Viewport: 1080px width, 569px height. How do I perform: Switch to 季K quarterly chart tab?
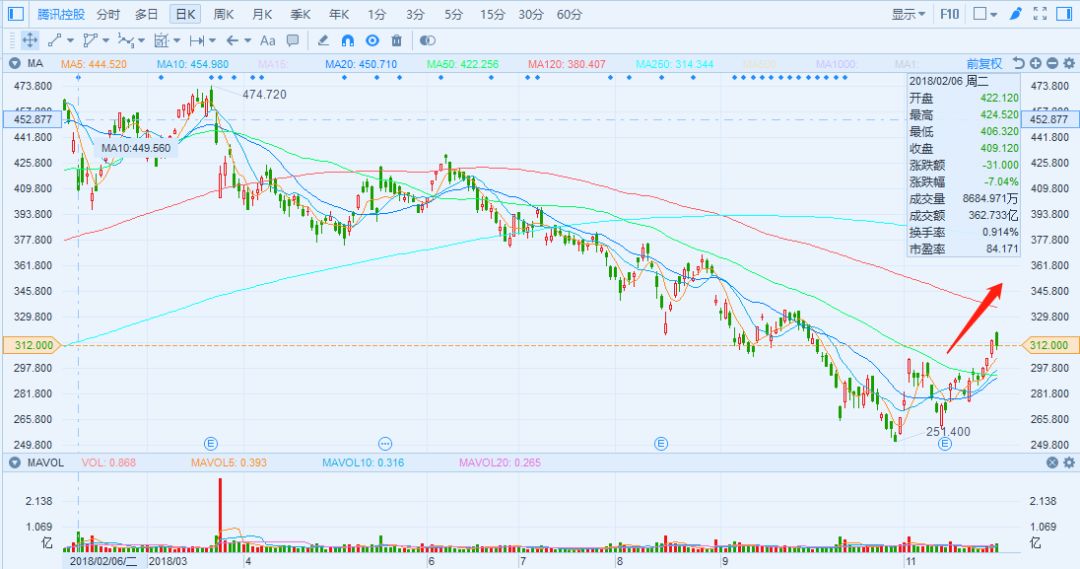(x=301, y=14)
